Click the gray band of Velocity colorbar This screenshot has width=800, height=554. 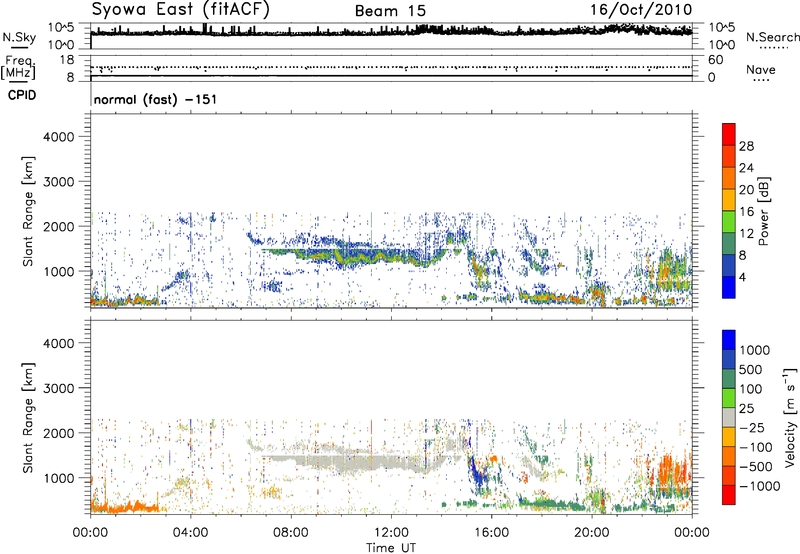tap(729, 417)
